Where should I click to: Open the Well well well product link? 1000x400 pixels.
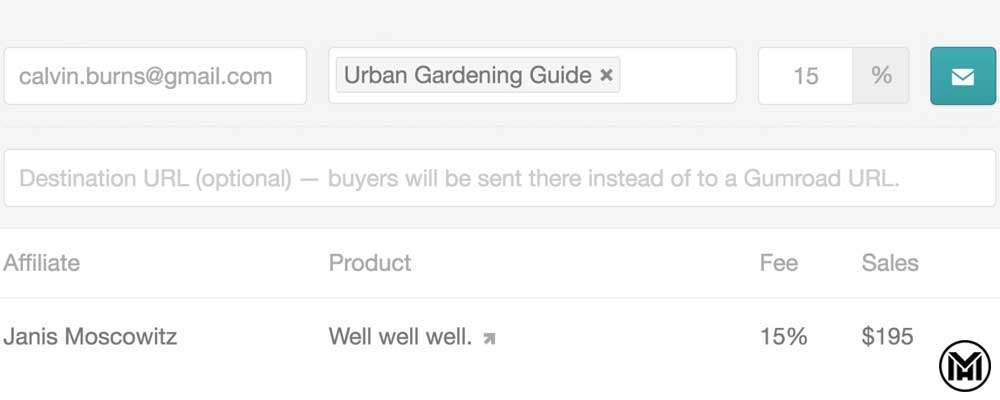[x=400, y=337]
